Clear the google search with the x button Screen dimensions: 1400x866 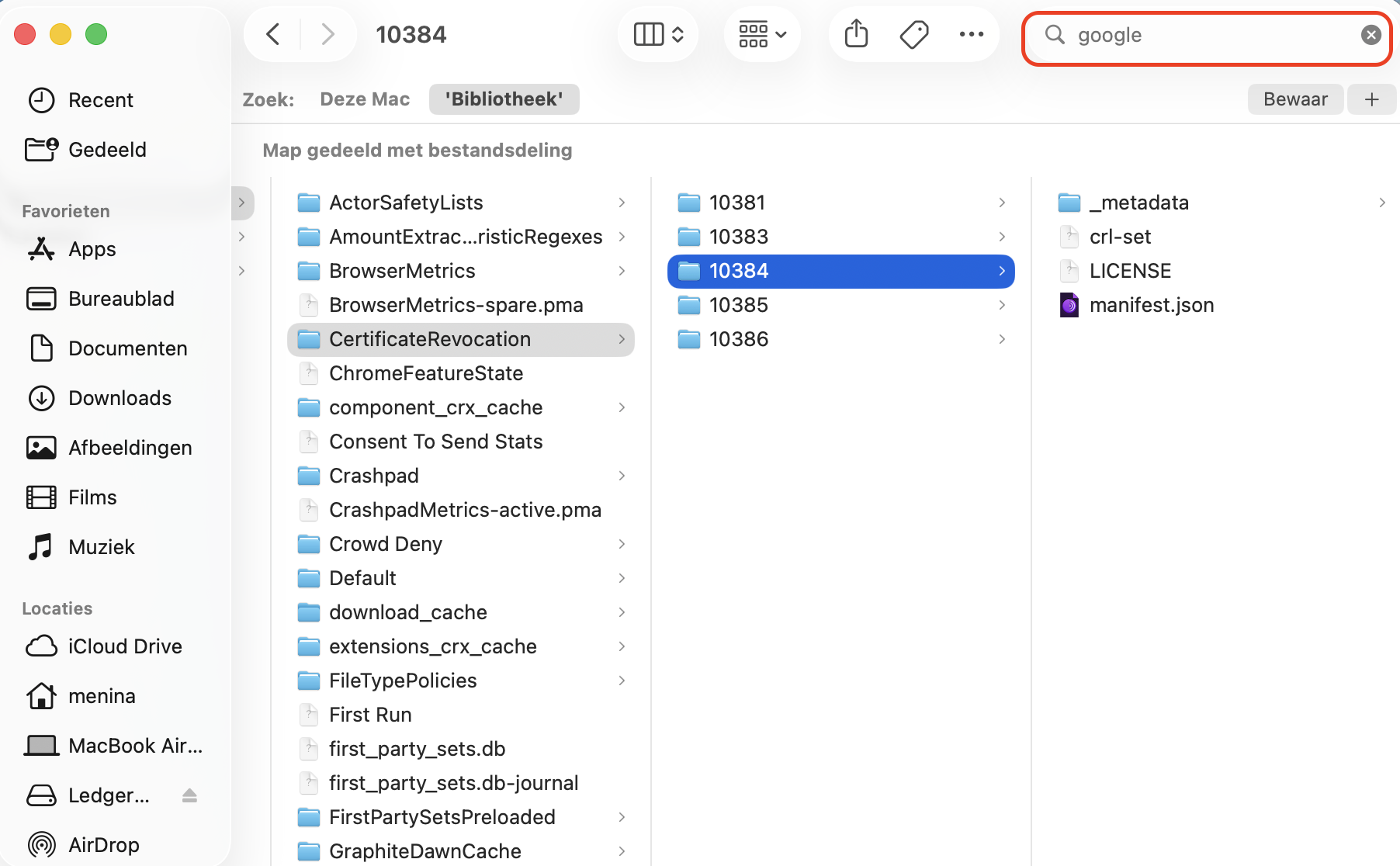click(x=1371, y=34)
